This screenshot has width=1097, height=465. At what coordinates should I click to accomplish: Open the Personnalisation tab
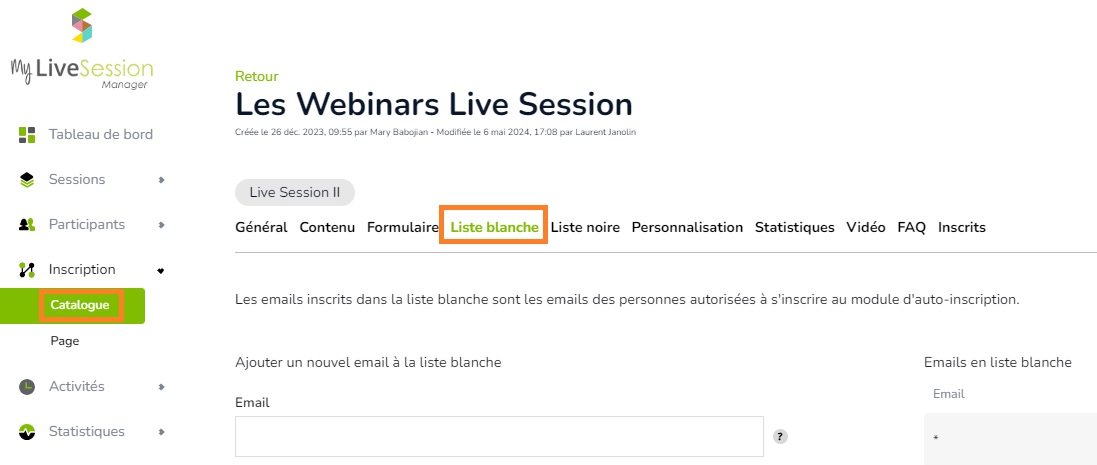coord(687,227)
